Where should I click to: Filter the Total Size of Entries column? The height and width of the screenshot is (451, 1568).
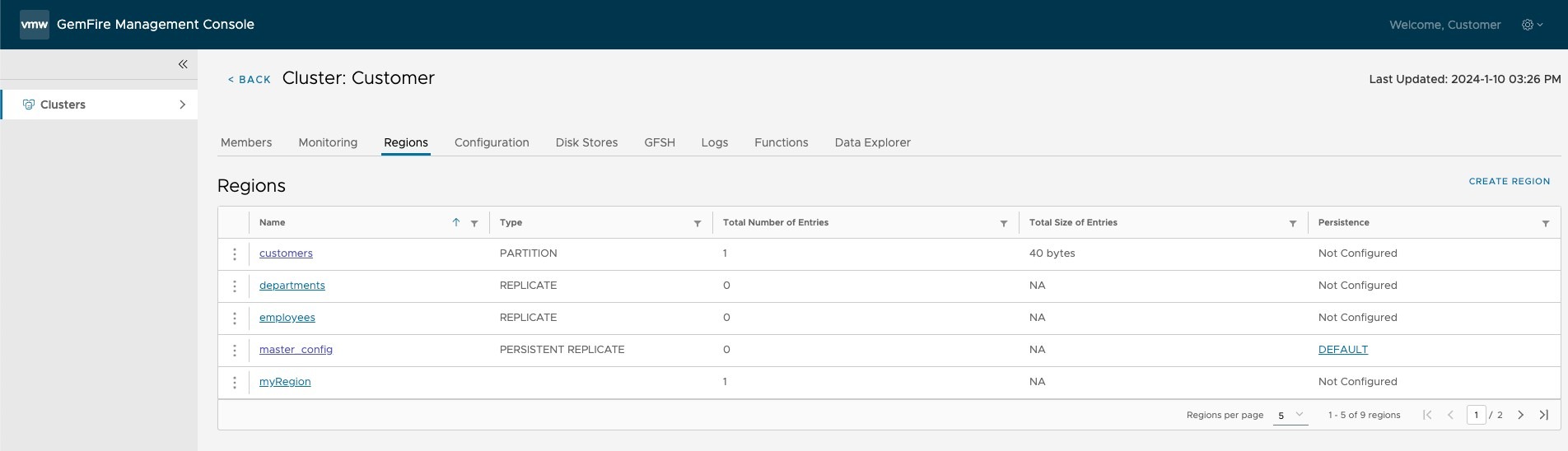click(x=1293, y=223)
